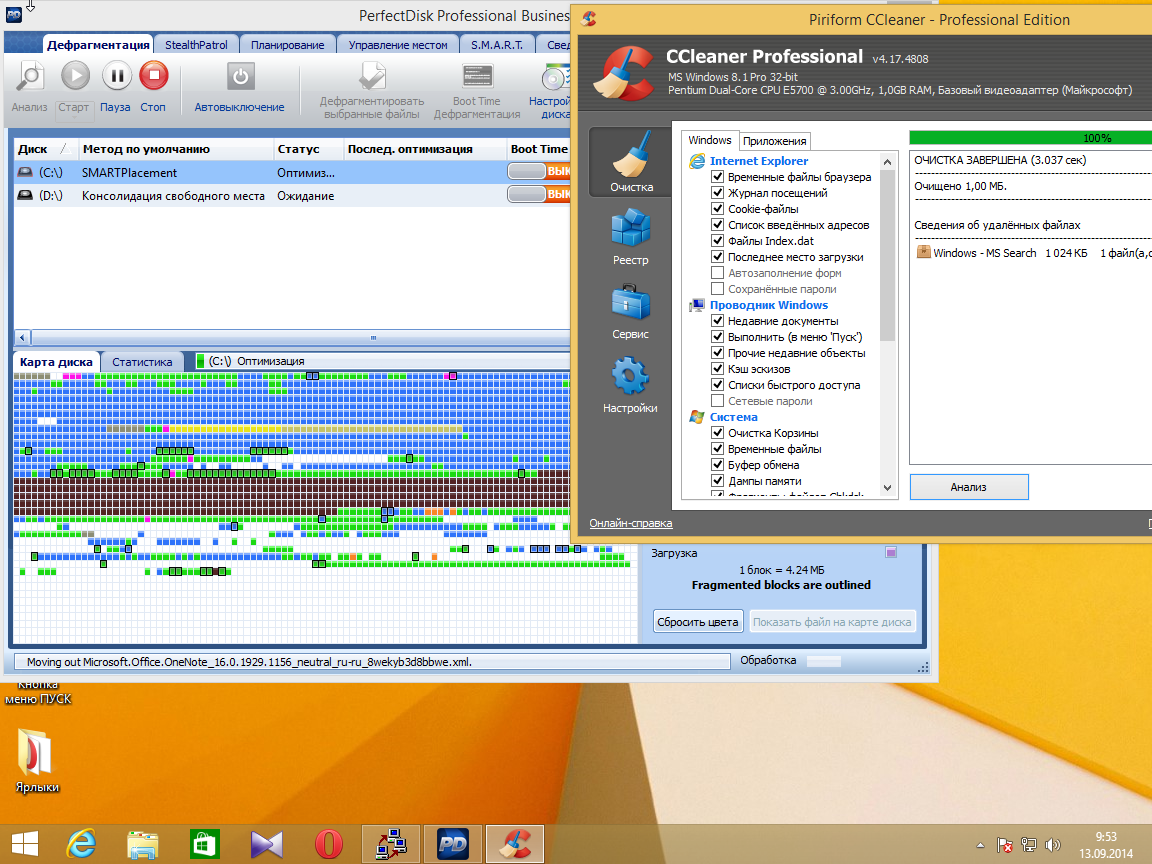Show hidden tray icons arrow
Screen dimensions: 1152x864
pyautogui.click(x=980, y=845)
